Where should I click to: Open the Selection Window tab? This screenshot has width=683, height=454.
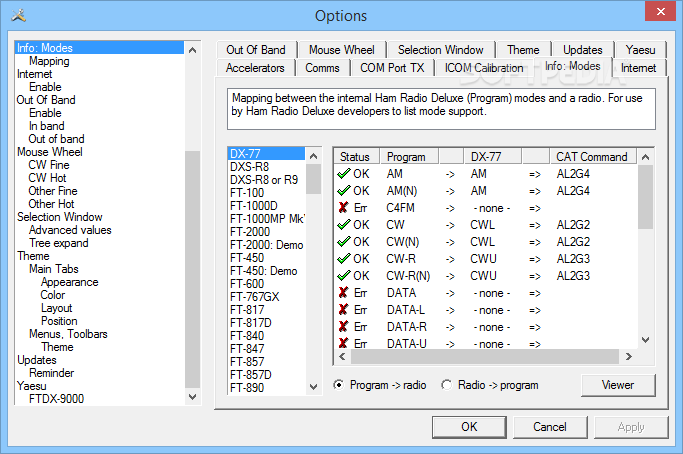click(x=440, y=50)
